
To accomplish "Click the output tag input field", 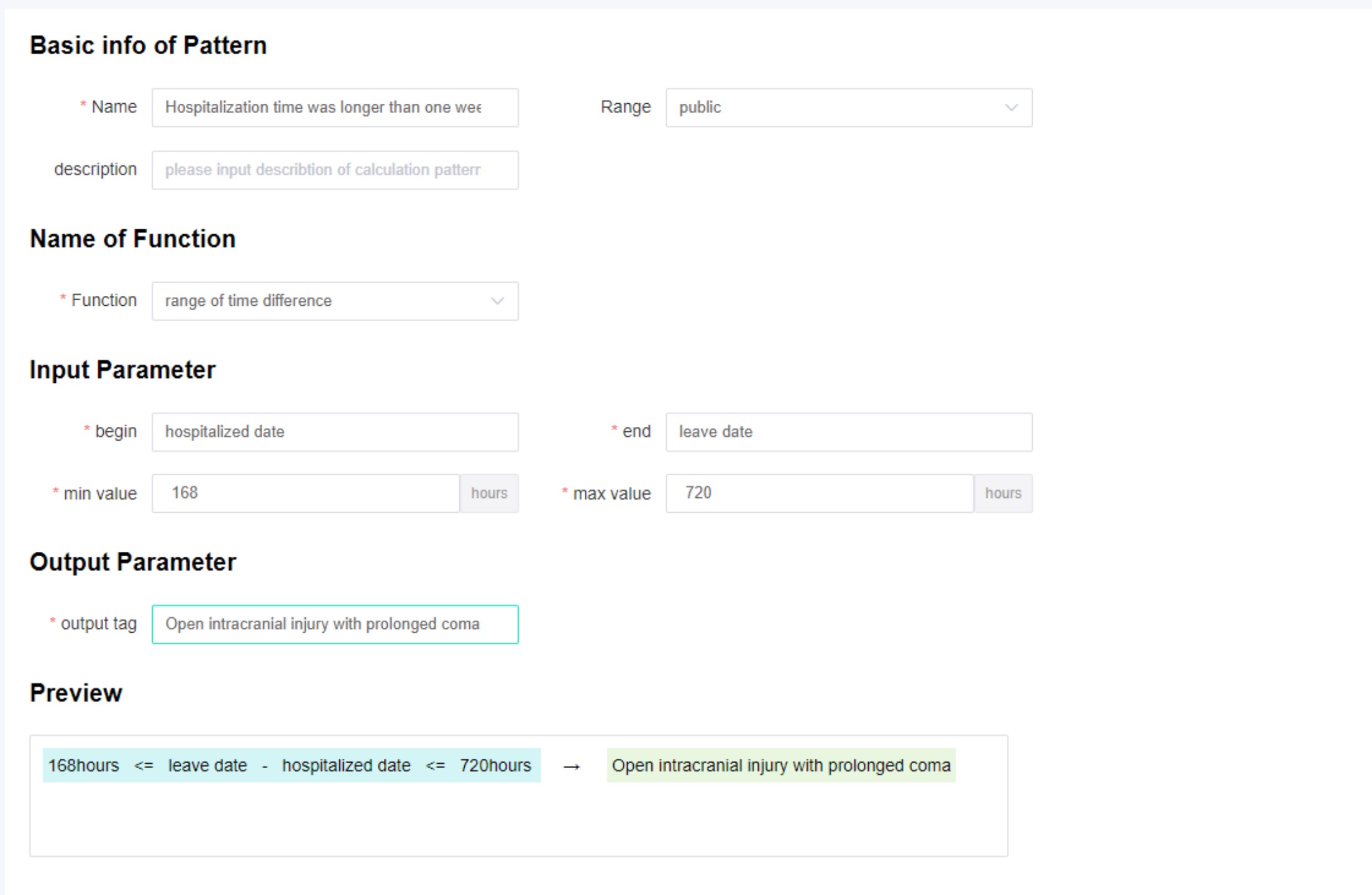I will point(335,624).
